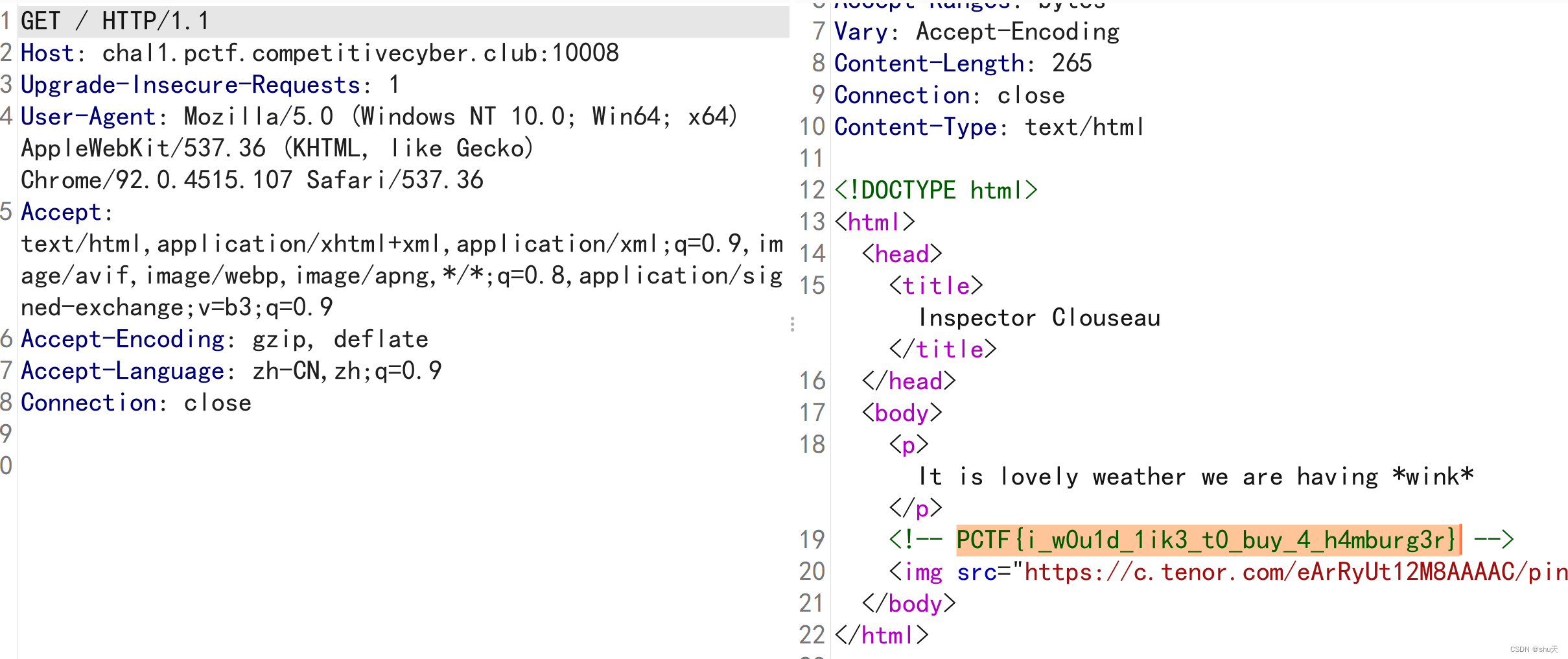
Task: Click the gzip, deflate value
Action: tap(340, 339)
